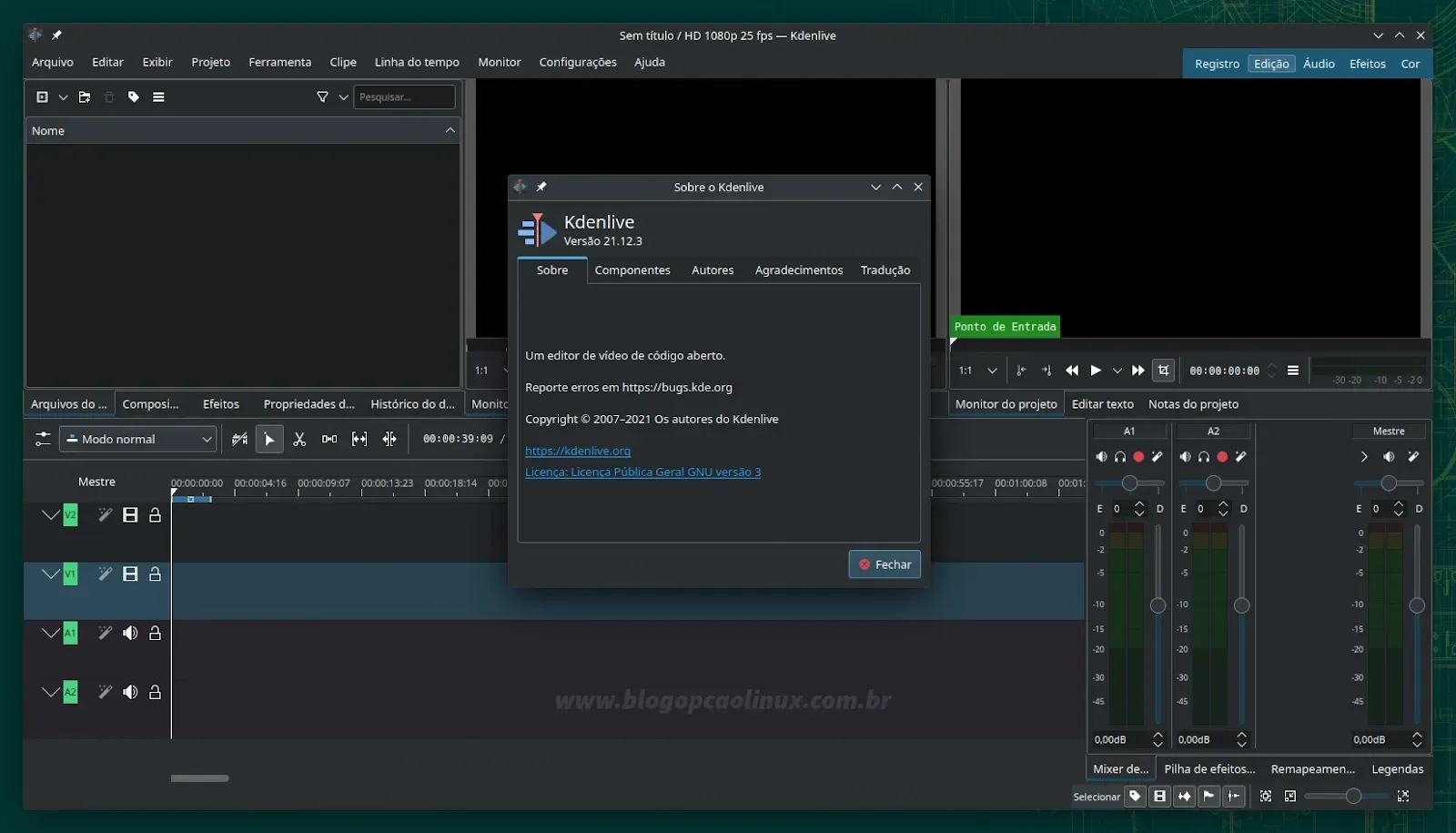Rewind in the project monitor
This screenshot has width=1456, height=833.
(x=1072, y=371)
